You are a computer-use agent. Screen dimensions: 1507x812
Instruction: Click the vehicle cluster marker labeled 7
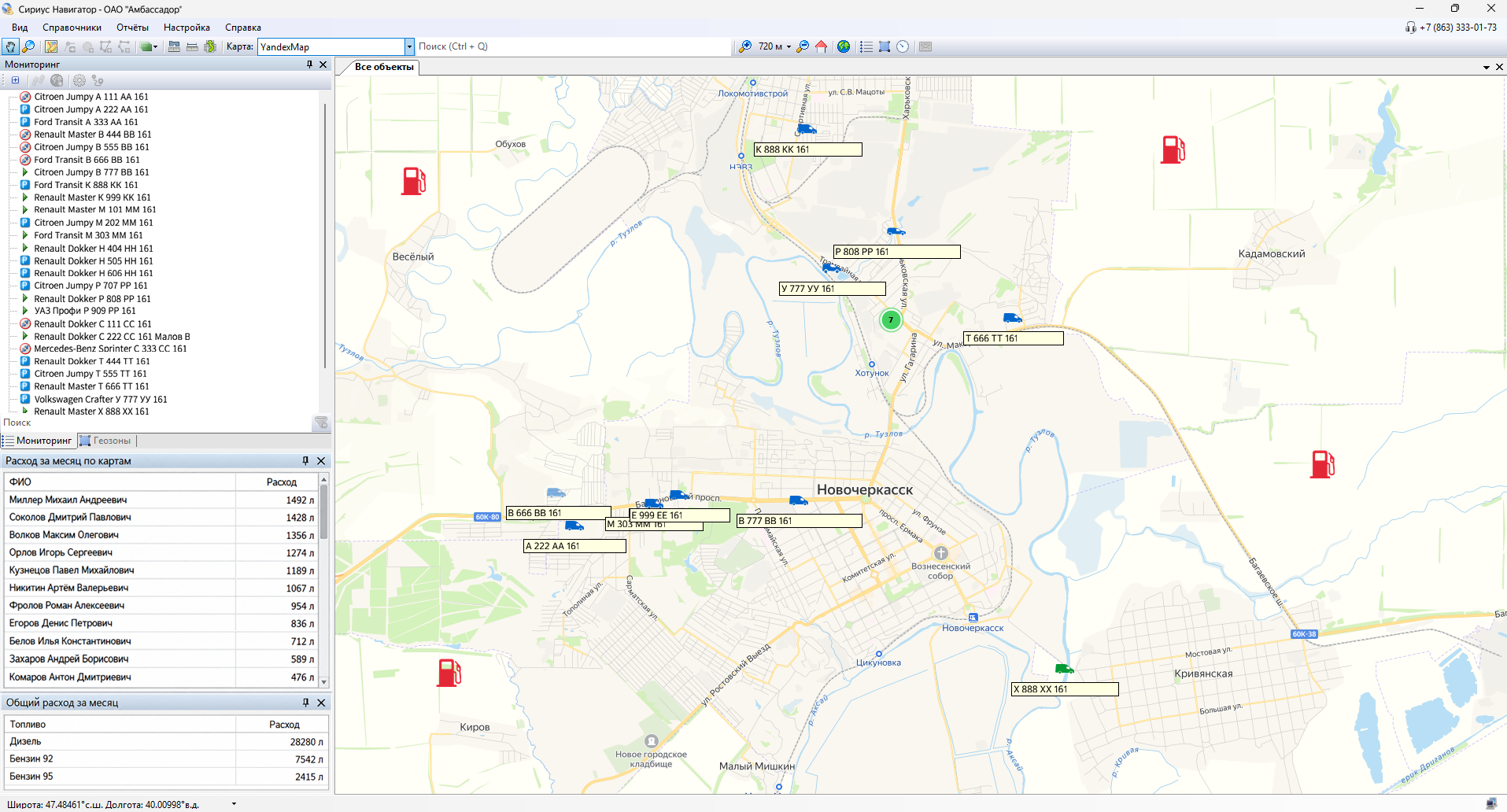890,319
